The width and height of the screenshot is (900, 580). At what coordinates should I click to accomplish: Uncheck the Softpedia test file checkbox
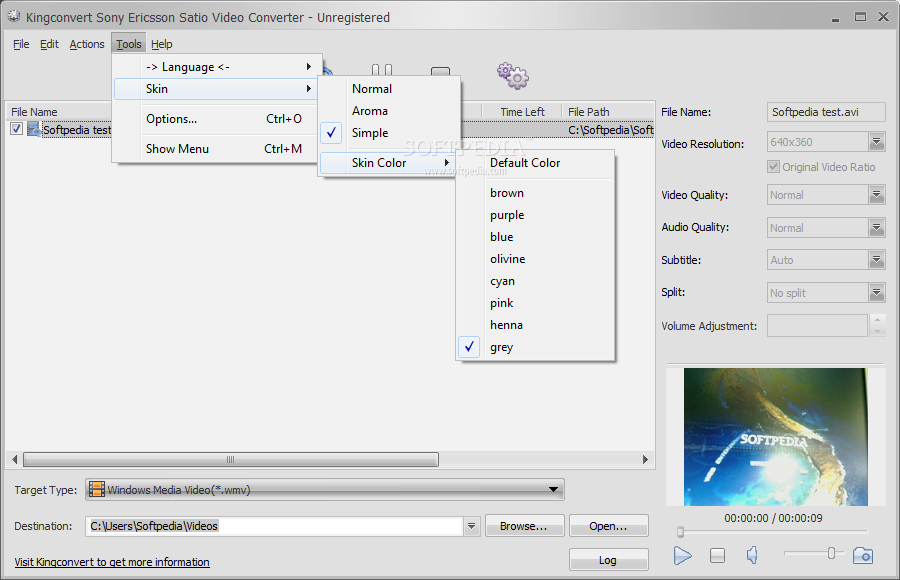point(17,129)
